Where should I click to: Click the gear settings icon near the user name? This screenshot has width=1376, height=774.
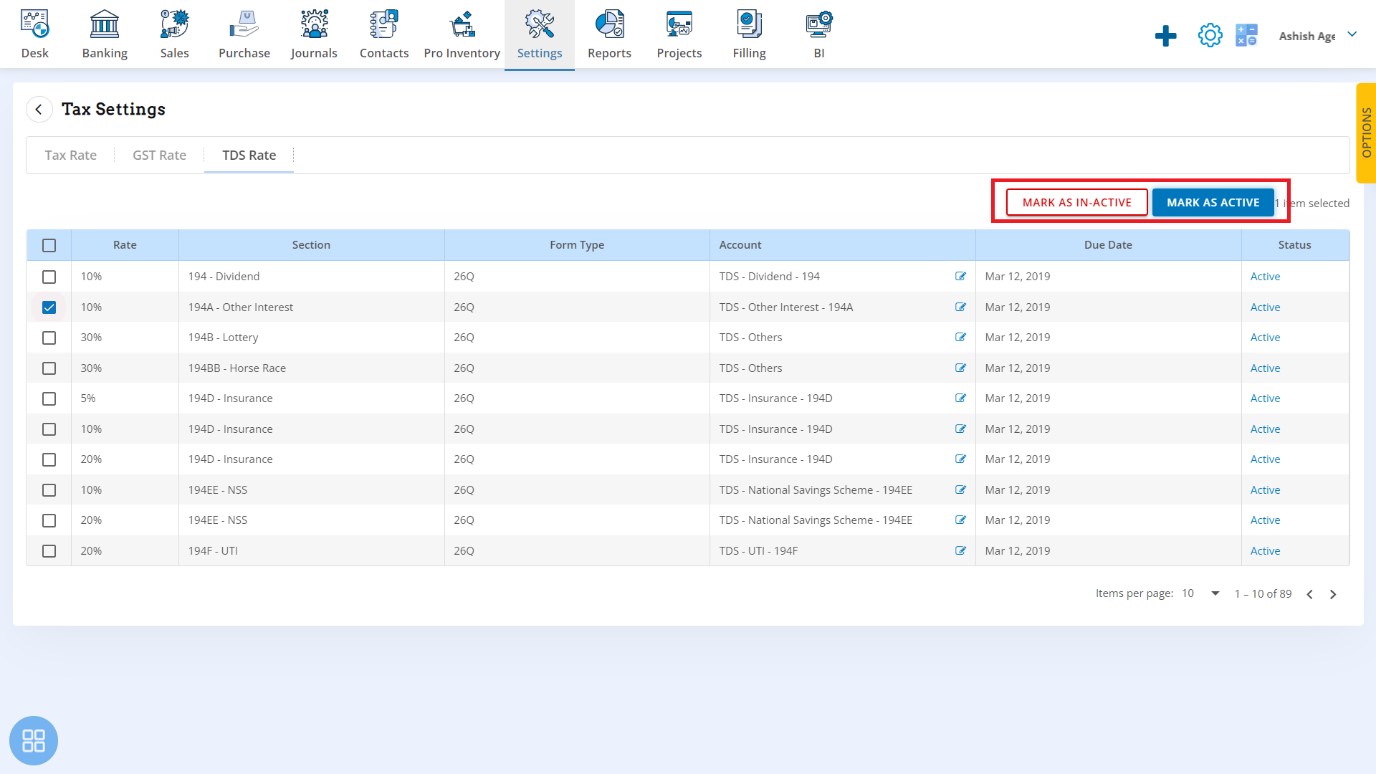pyautogui.click(x=1210, y=36)
